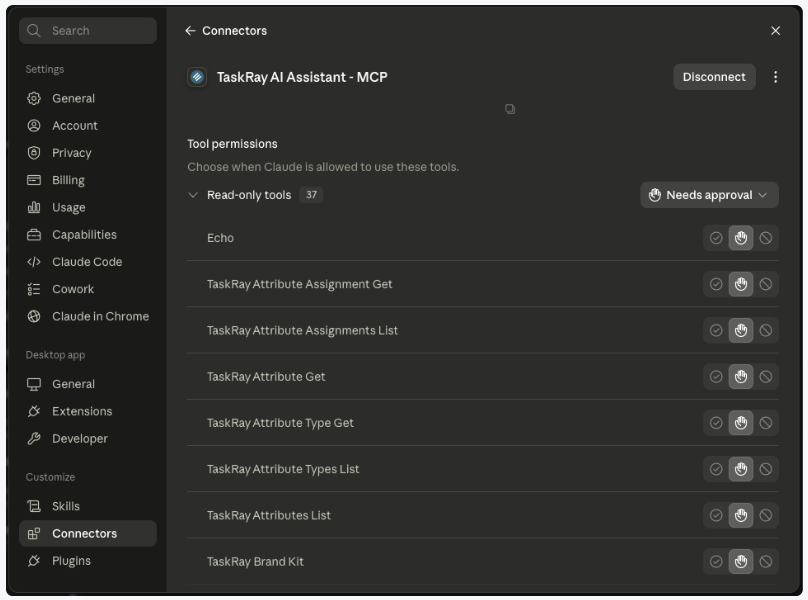
Task: Click the Search settings field
Action: (x=88, y=31)
